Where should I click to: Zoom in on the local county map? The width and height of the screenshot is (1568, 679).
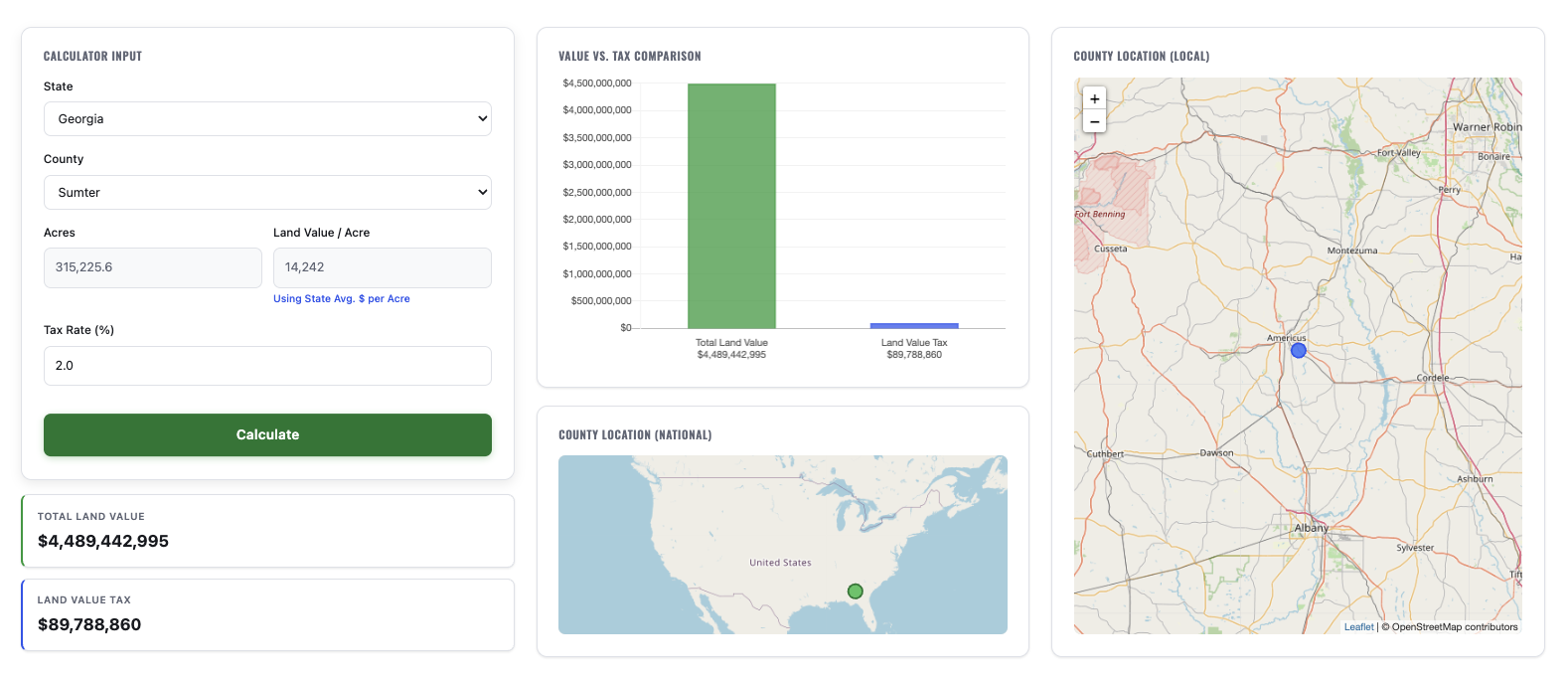pyautogui.click(x=1094, y=99)
